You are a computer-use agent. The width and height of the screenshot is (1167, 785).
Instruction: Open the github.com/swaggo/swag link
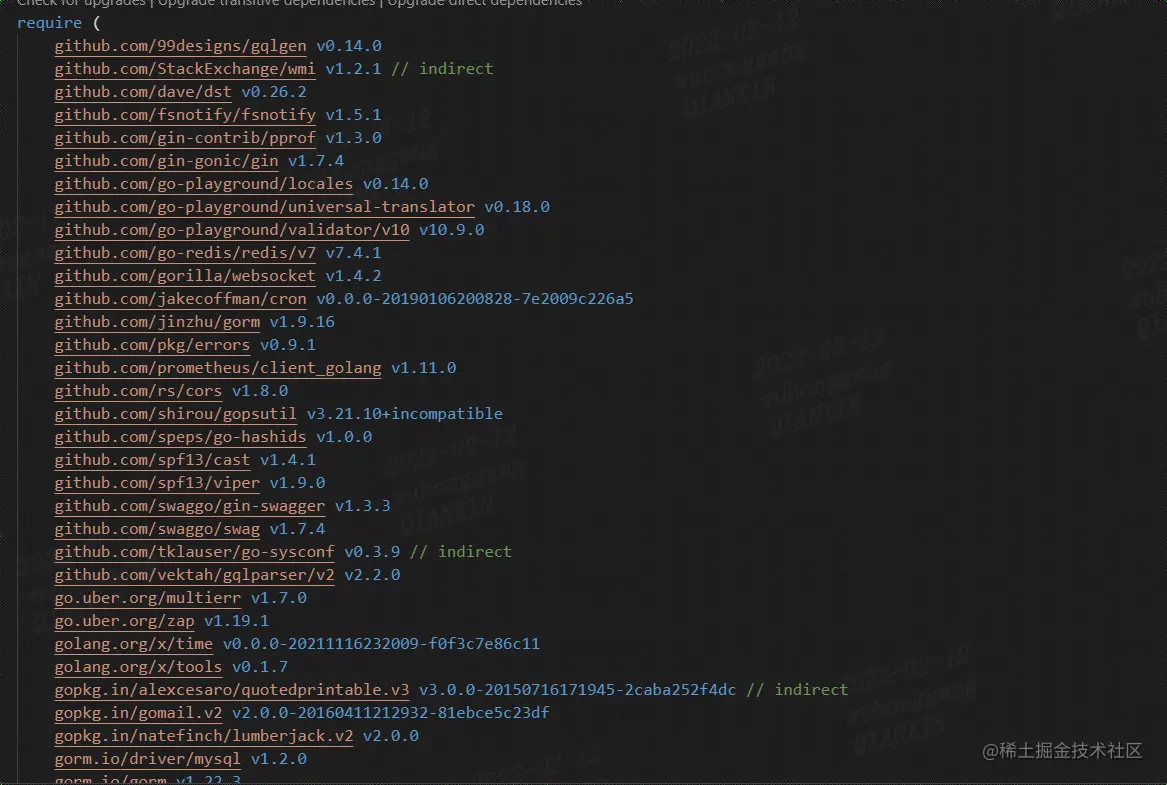(x=157, y=530)
